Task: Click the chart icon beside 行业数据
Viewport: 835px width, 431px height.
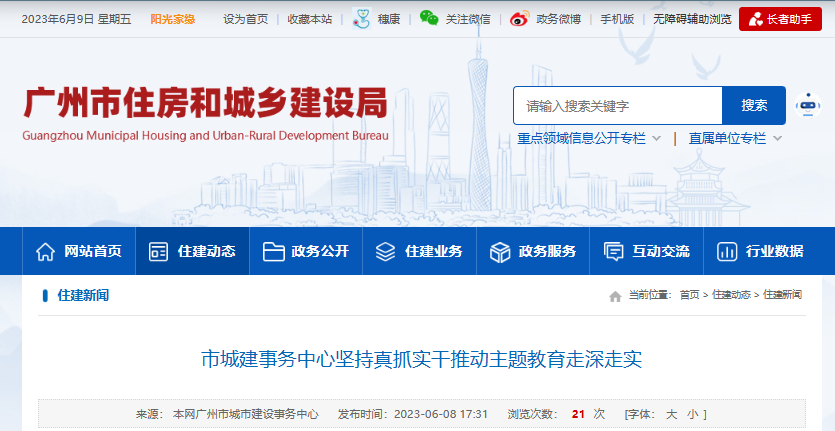Action: click(x=727, y=251)
